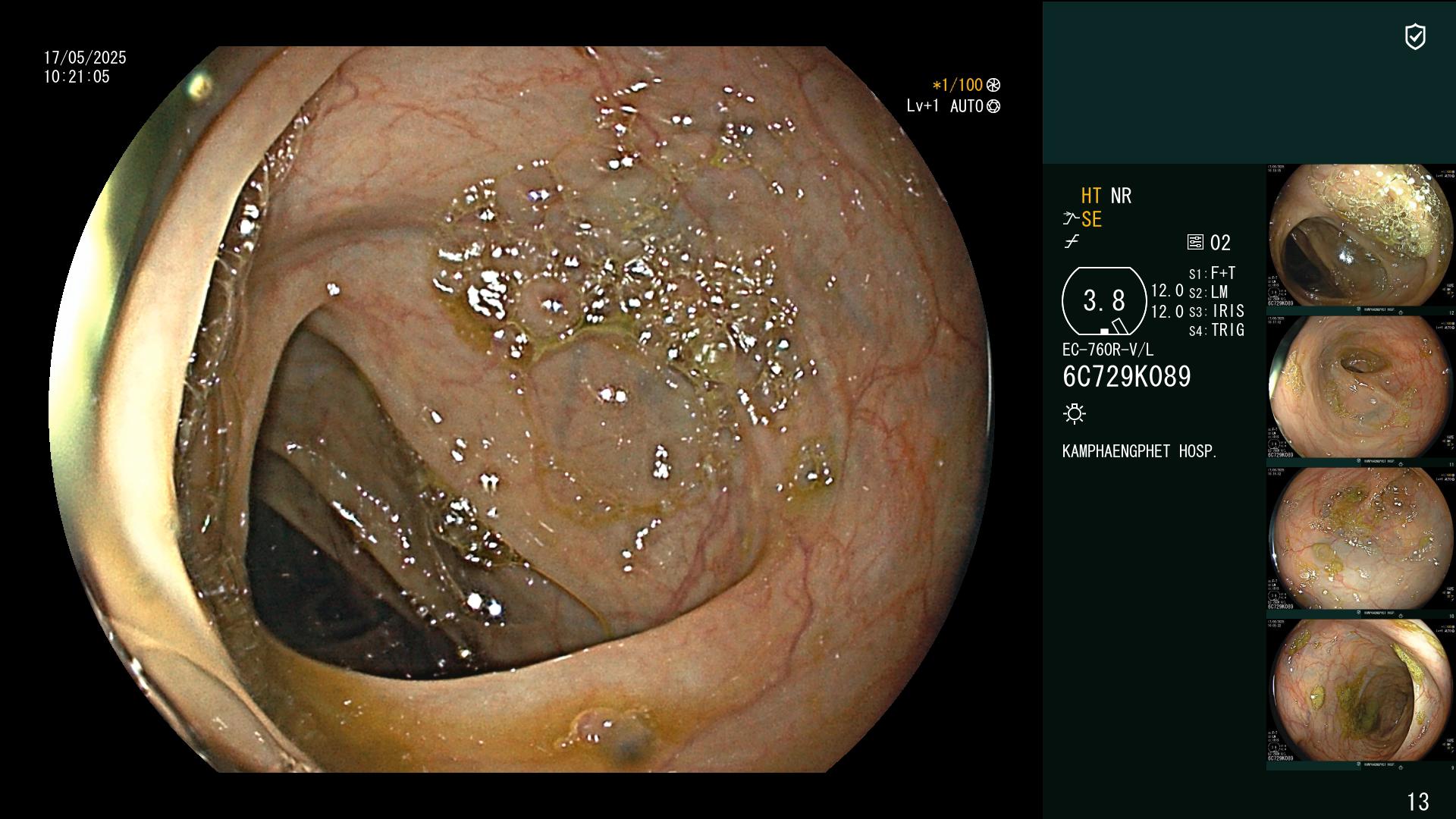Viewport: 1456px width, 819px height.
Task: Click the orange HT indicator
Action: pos(1091,196)
